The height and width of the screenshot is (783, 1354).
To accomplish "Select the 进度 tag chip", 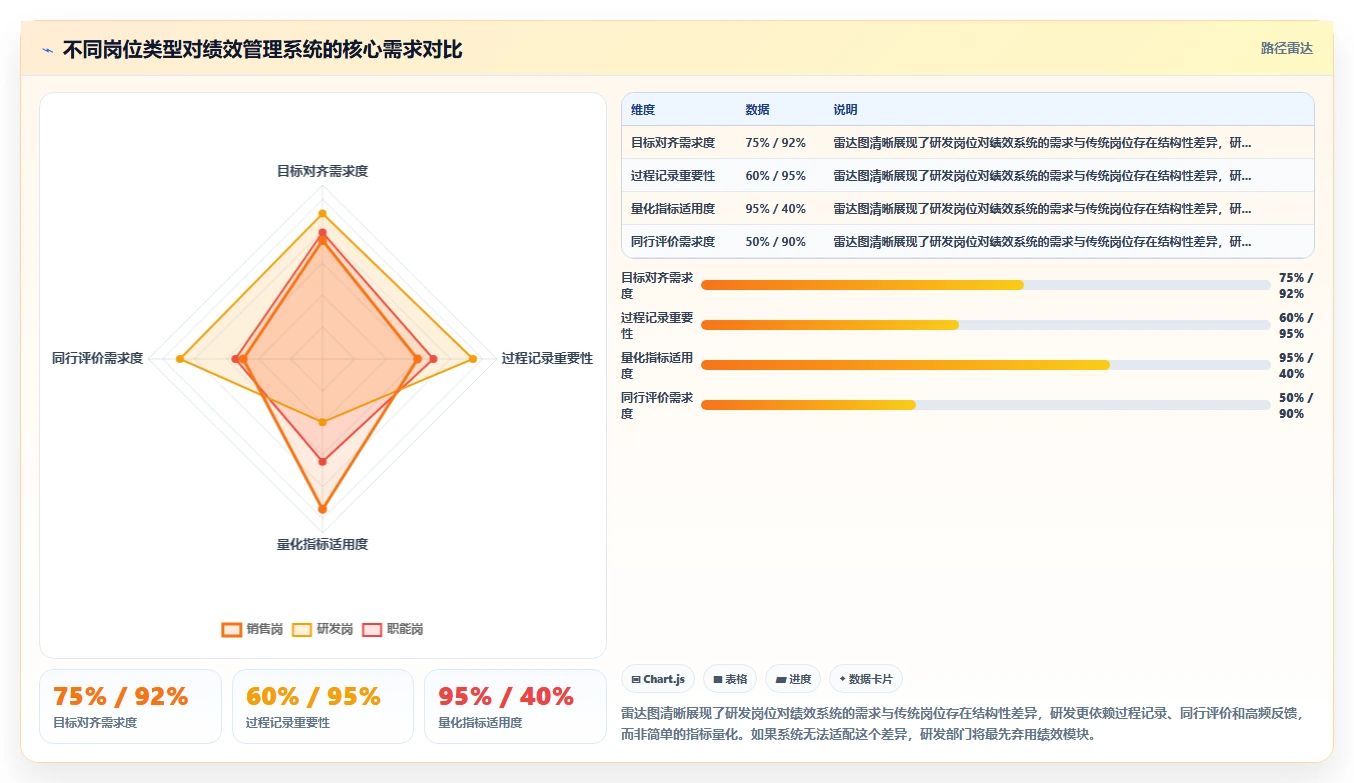I will point(793,679).
